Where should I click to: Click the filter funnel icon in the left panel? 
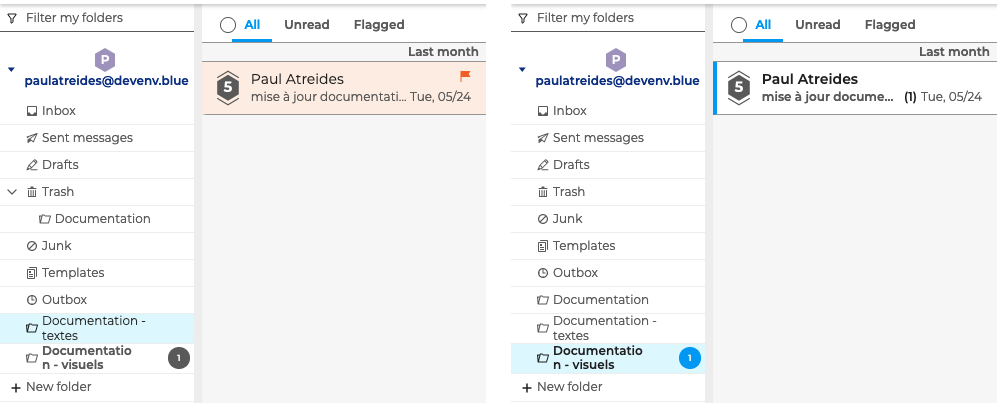(x=12, y=18)
